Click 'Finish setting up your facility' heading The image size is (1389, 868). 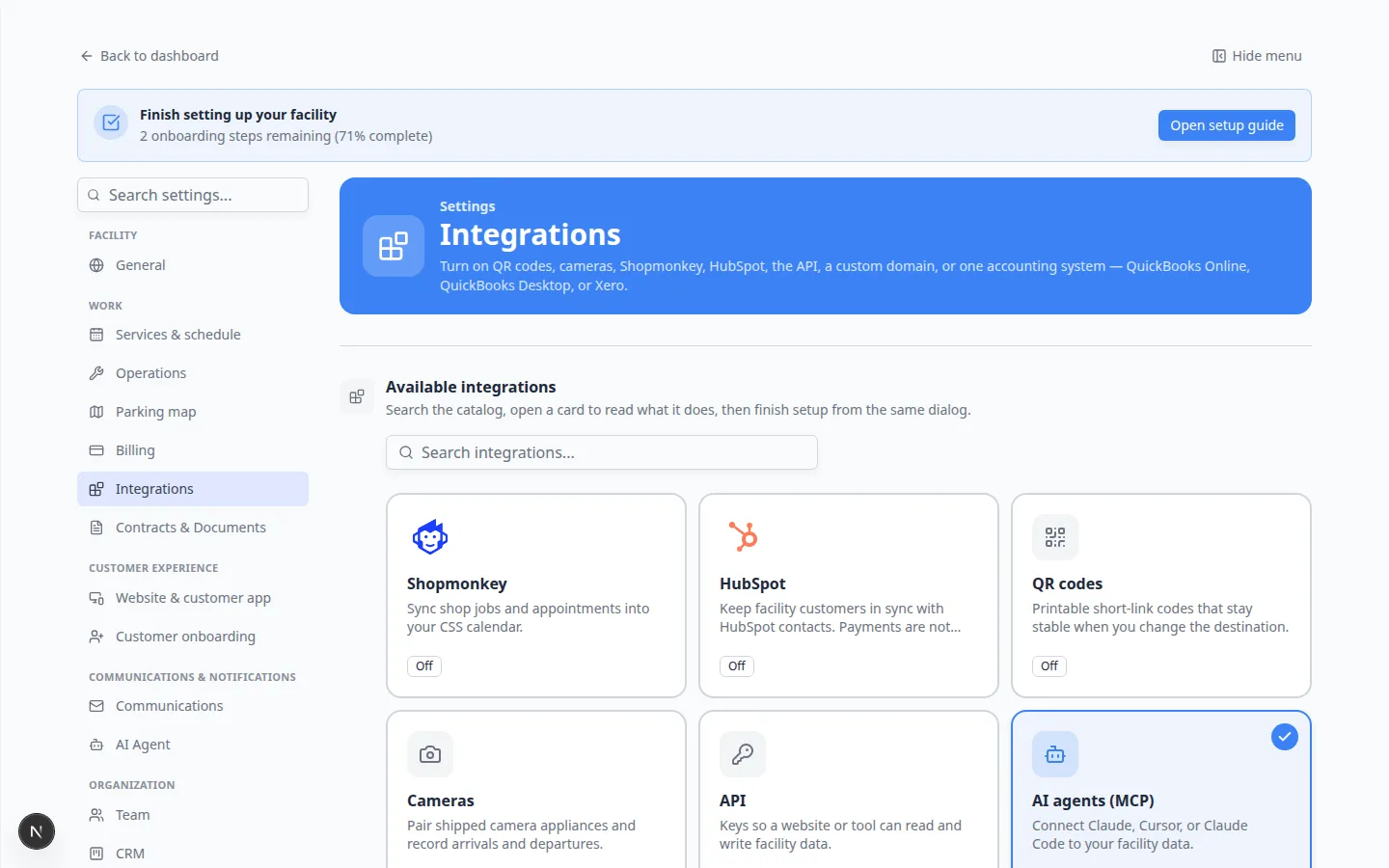coord(238,115)
